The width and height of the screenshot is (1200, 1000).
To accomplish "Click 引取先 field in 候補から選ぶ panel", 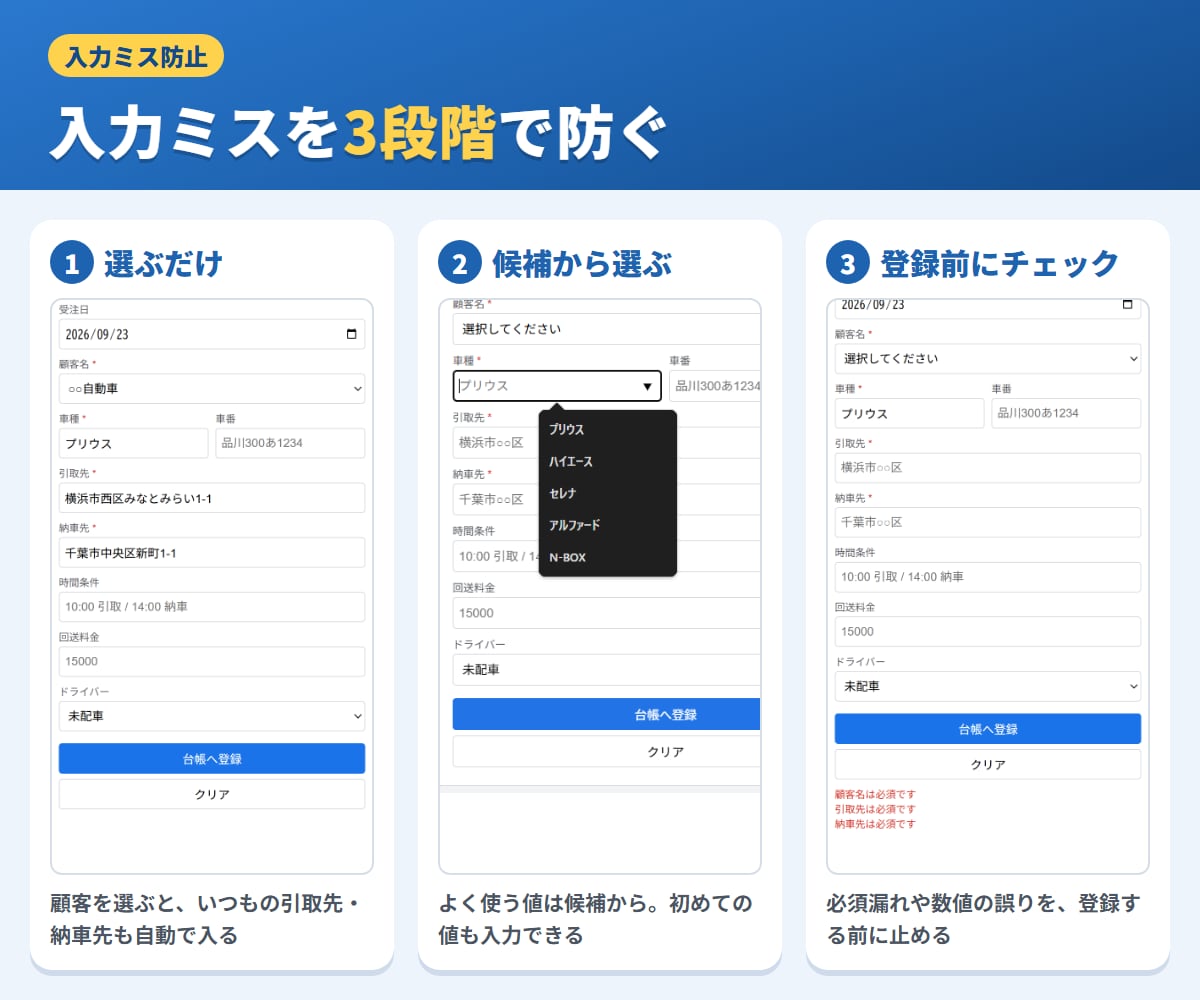I will click(495, 443).
